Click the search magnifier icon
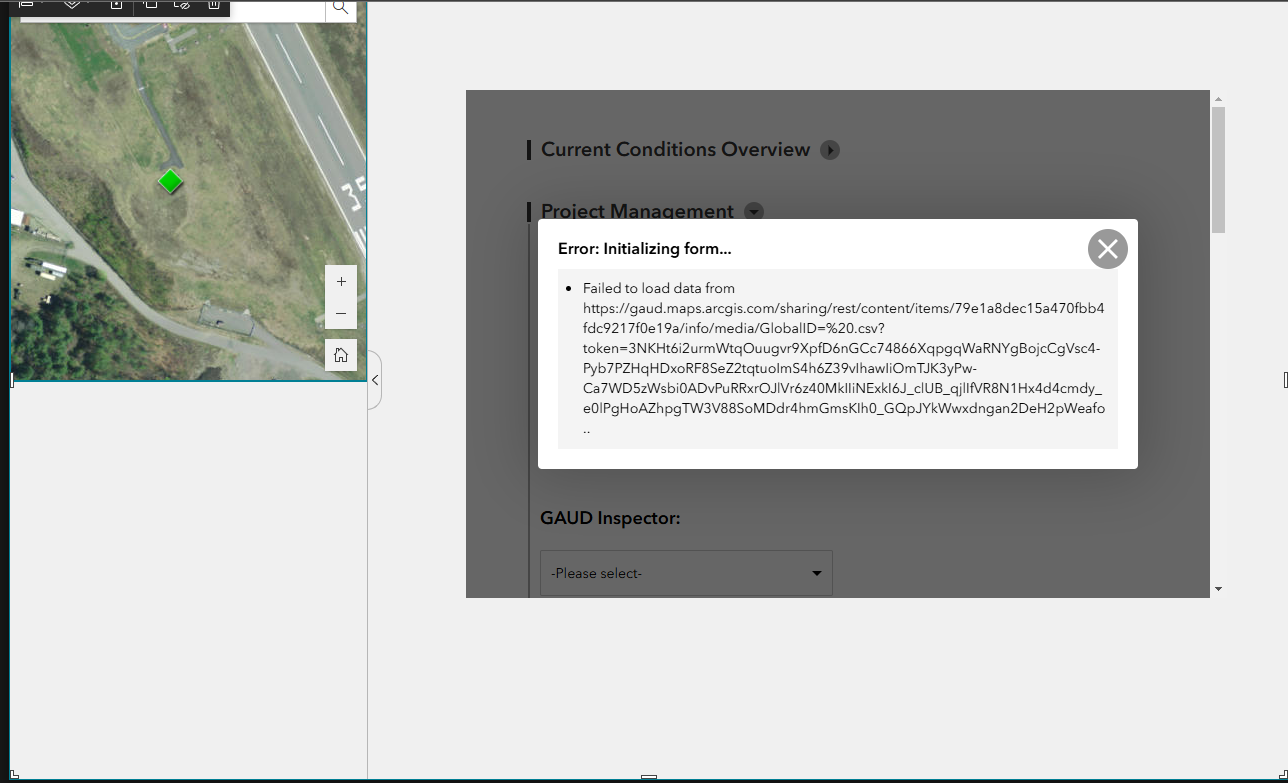The image size is (1288, 783). [340, 7]
